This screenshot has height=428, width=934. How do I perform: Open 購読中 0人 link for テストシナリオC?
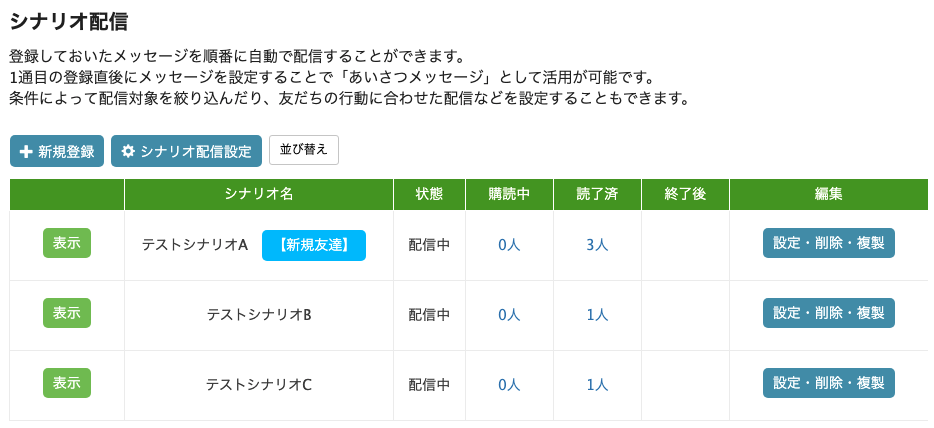509,385
